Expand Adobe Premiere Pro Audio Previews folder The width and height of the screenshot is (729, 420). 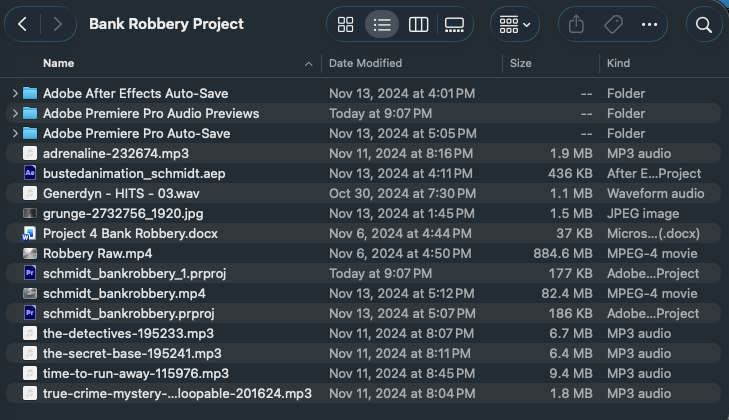(x=15, y=113)
